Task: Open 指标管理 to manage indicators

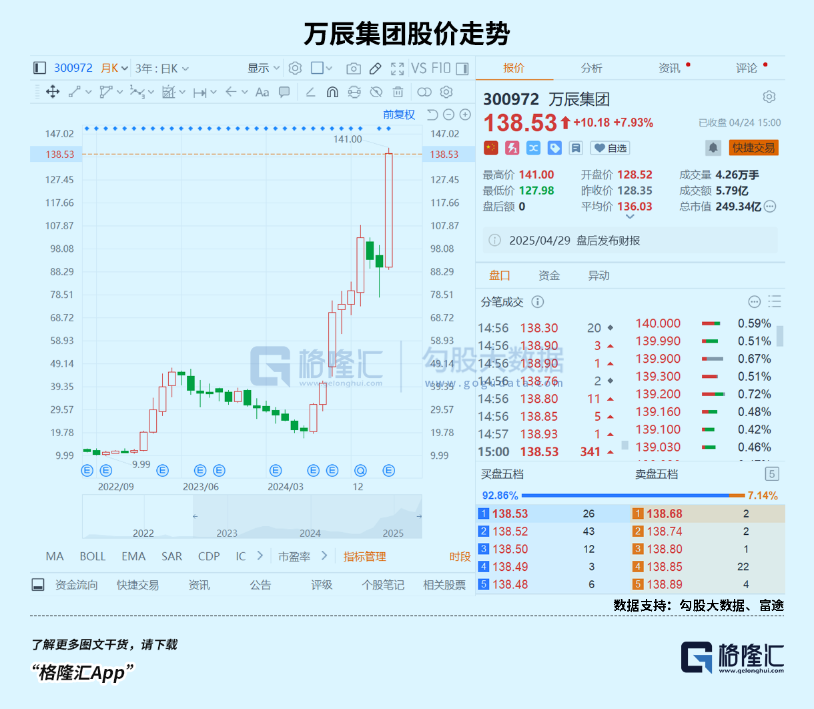Action: (x=365, y=557)
